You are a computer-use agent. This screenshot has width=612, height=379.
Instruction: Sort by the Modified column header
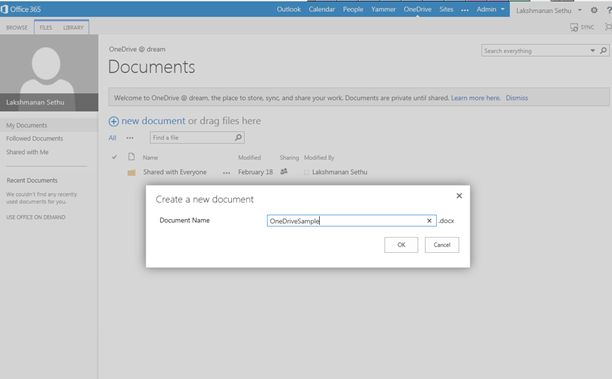coord(249,157)
